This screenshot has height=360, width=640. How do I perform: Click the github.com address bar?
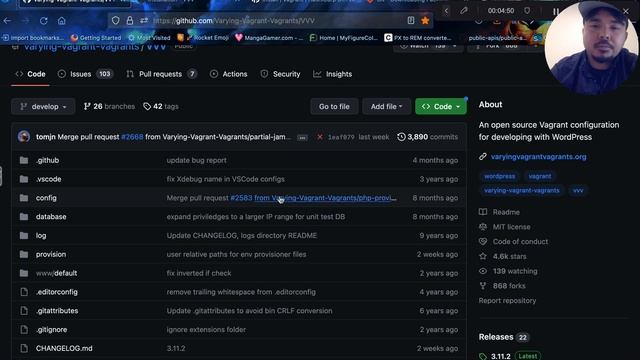pyautogui.click(x=269, y=20)
